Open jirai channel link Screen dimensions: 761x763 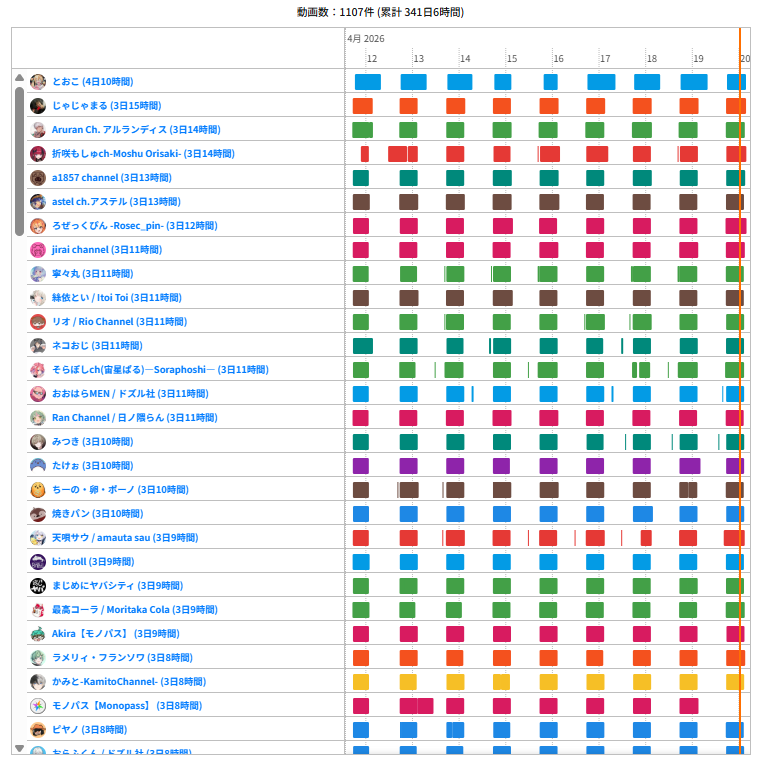click(107, 250)
